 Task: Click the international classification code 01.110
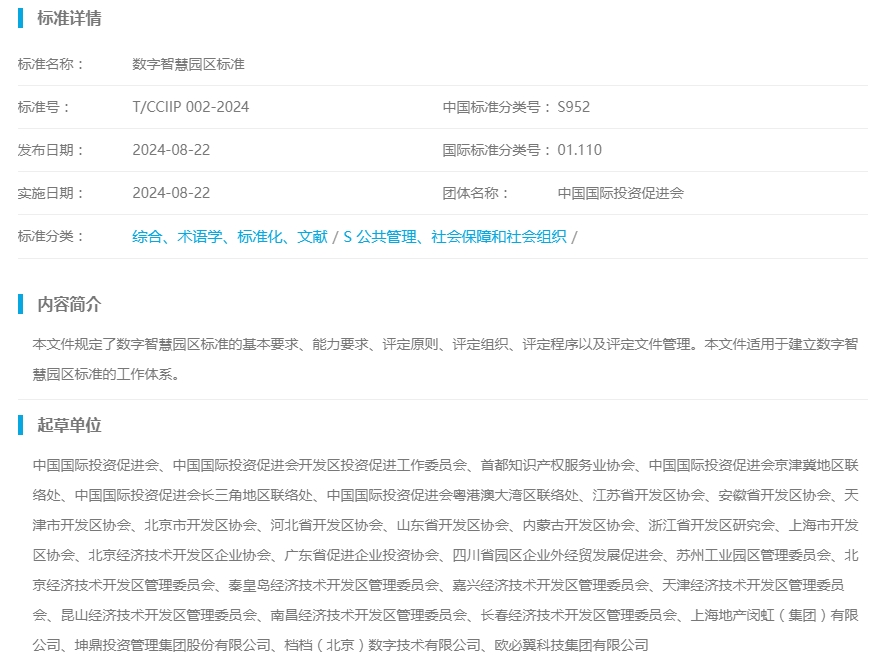tap(579, 150)
